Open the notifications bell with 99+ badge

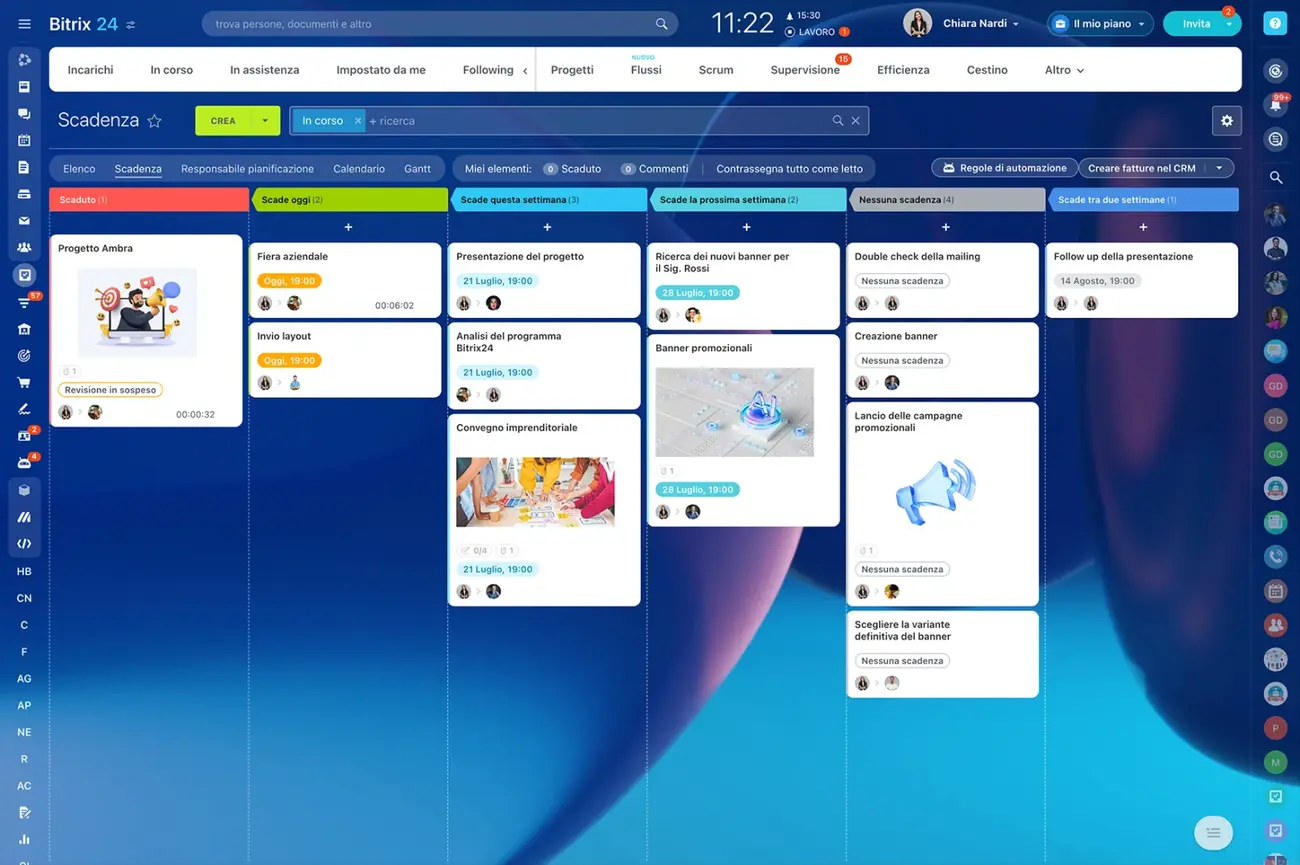[x=1275, y=105]
